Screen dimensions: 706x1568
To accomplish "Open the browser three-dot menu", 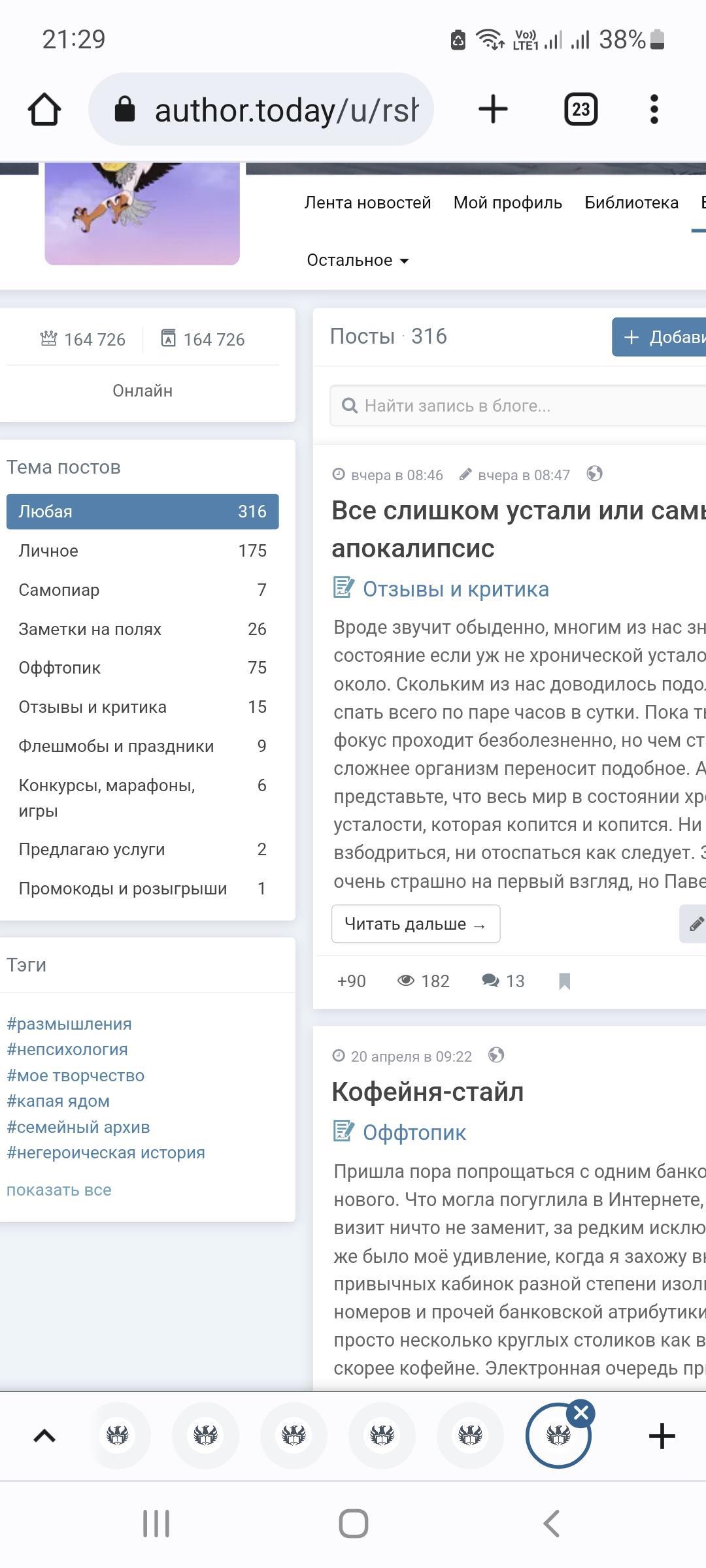I will (x=654, y=109).
